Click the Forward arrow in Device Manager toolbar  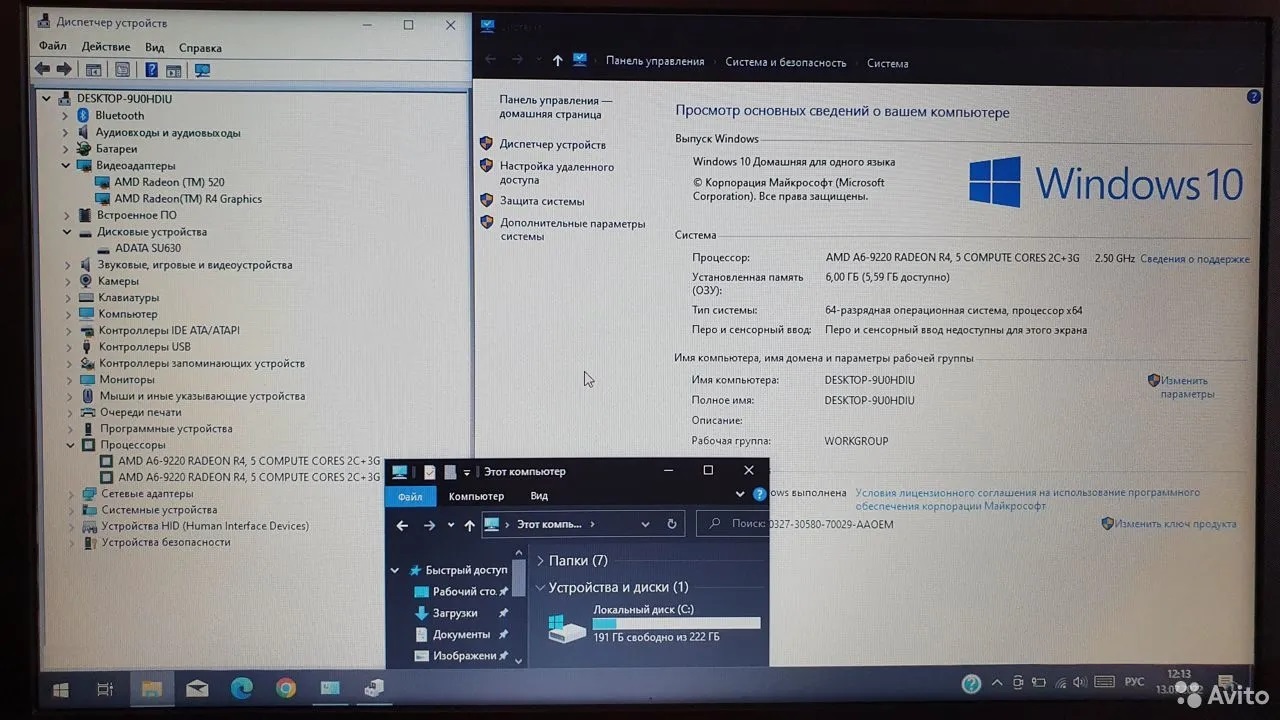(64, 69)
